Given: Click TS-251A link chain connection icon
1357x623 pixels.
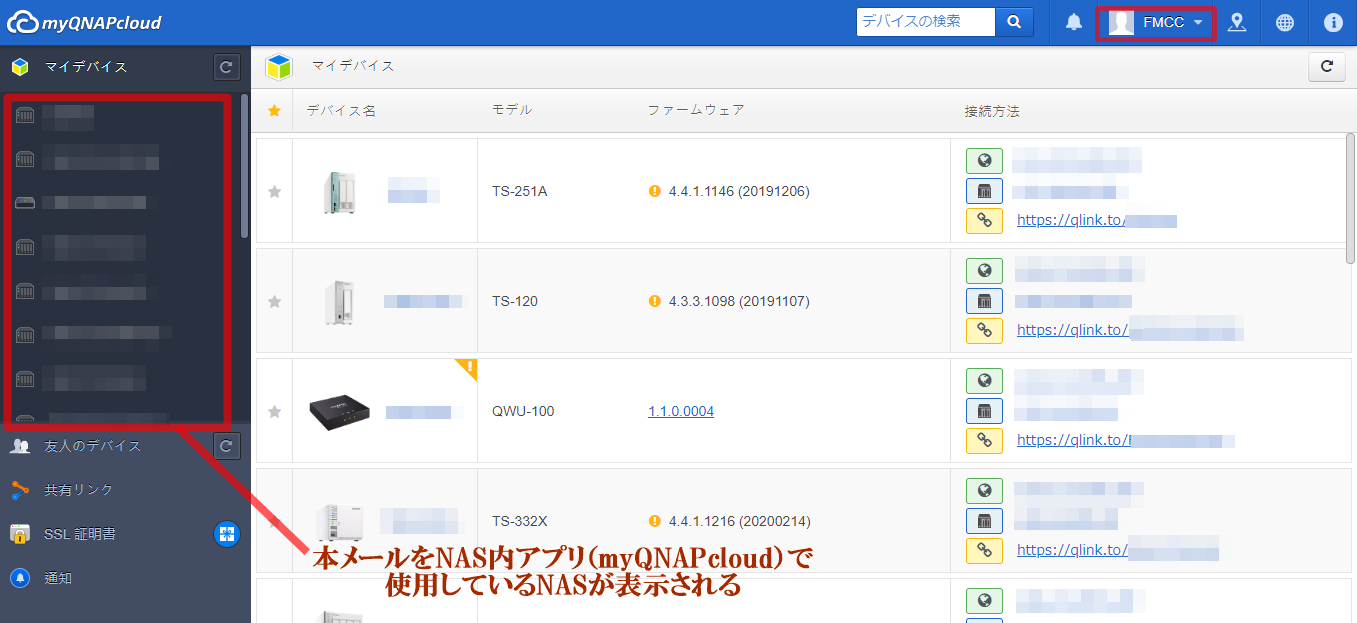Looking at the screenshot, I should point(984,221).
